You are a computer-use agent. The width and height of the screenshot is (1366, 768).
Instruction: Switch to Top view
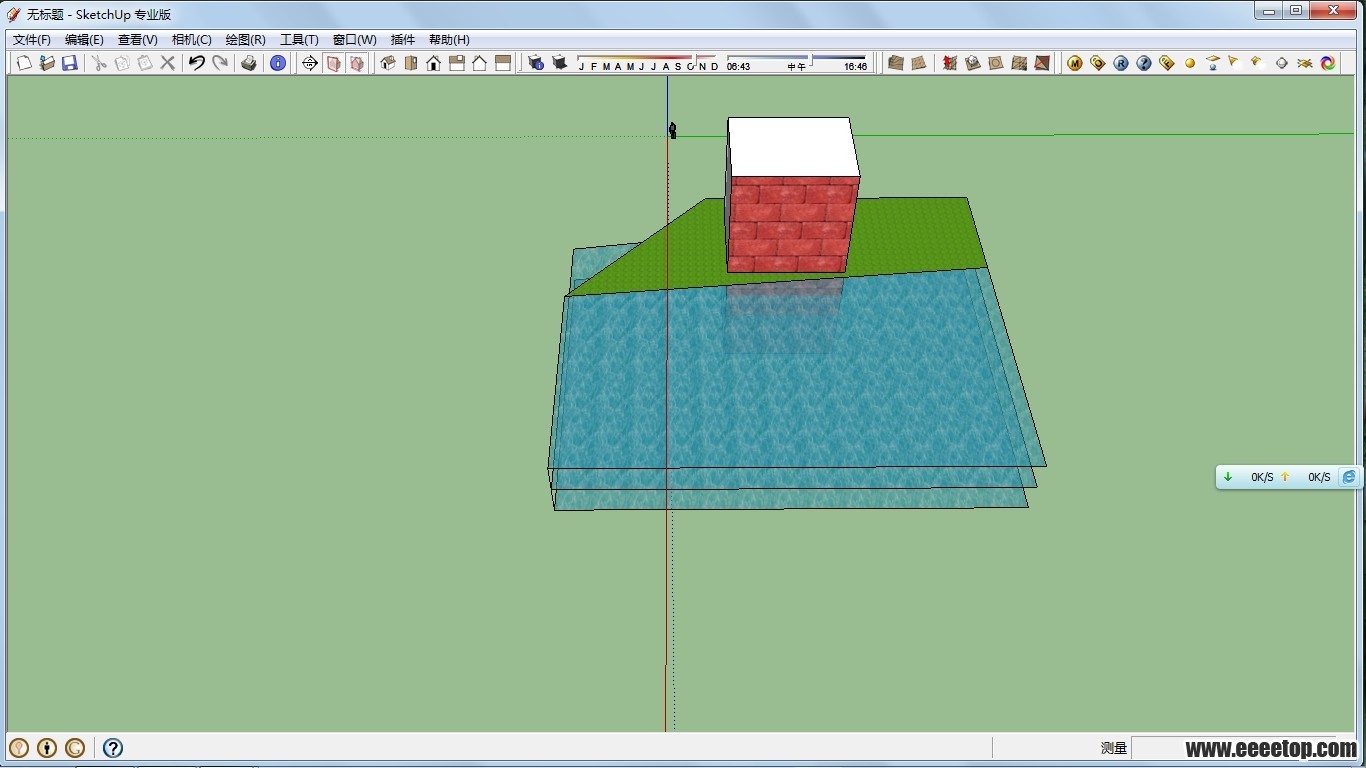[x=411, y=63]
